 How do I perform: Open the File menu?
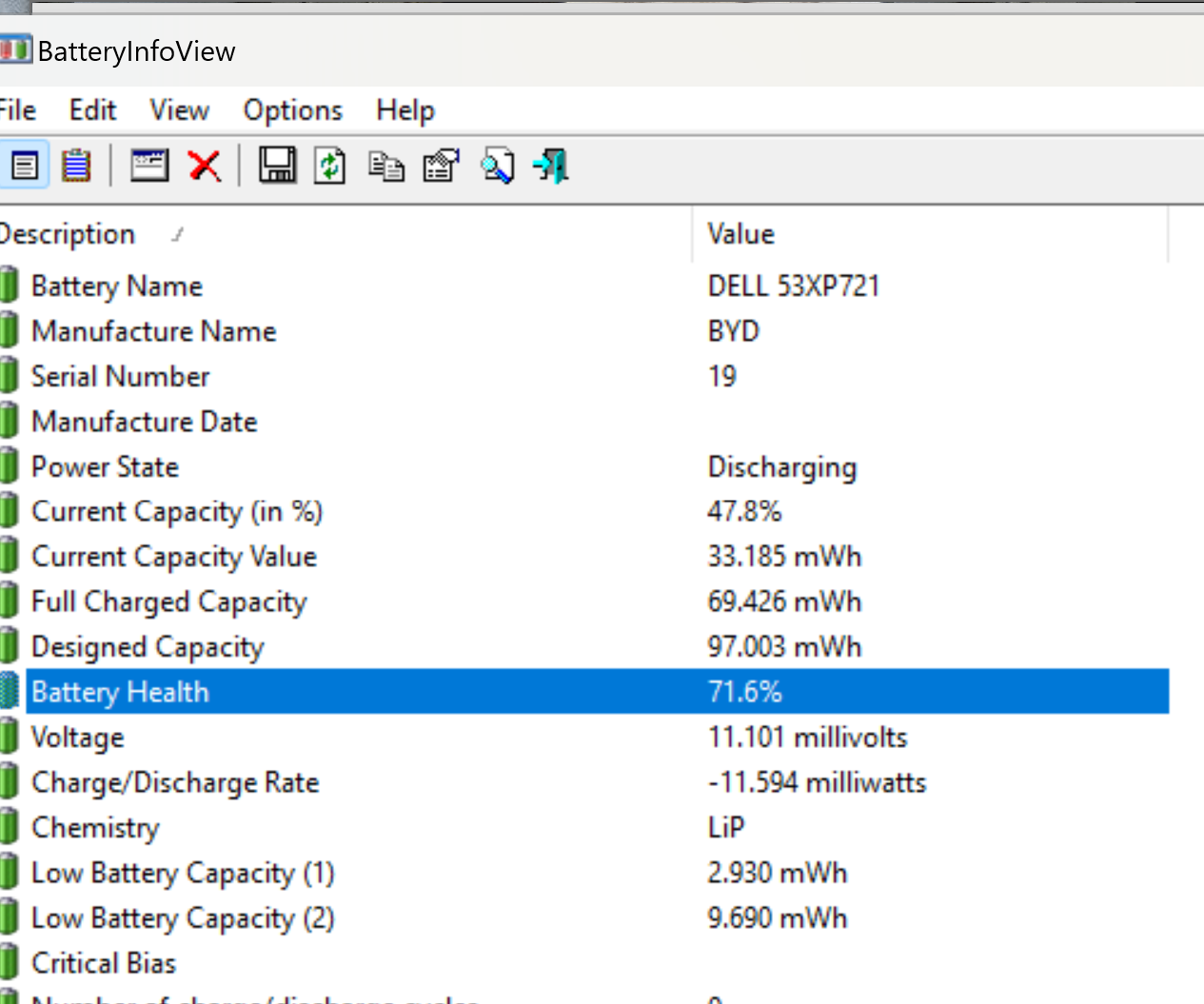point(17,110)
